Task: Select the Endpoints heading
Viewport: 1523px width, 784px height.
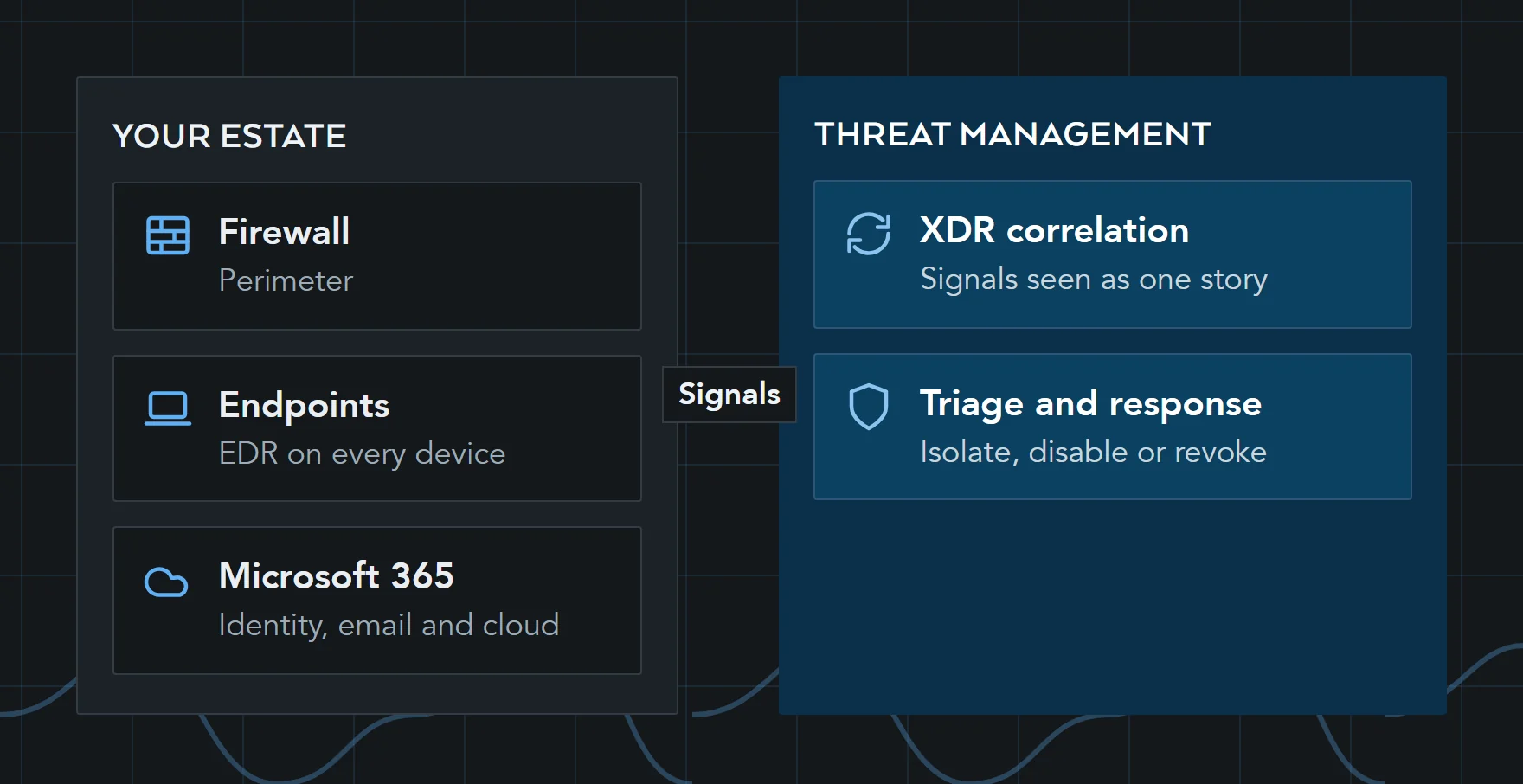Action: click(x=305, y=406)
